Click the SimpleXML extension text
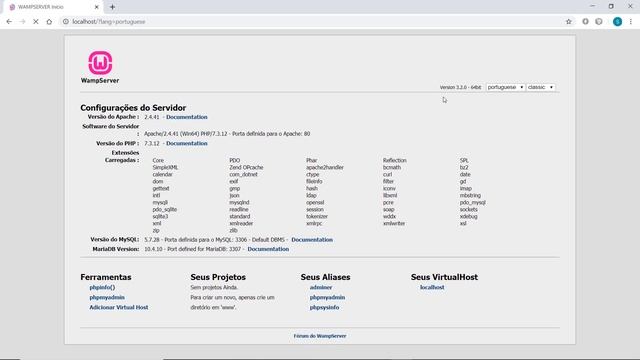Viewport: 640px width, 360px height. [165, 168]
